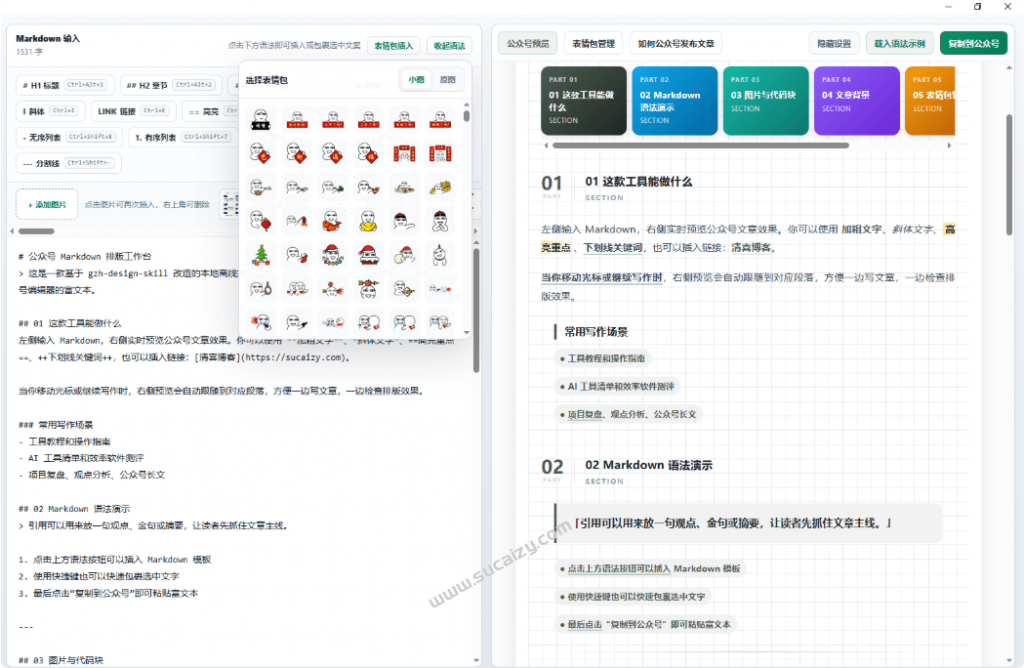Click the '1531 字' word count

coord(29,52)
